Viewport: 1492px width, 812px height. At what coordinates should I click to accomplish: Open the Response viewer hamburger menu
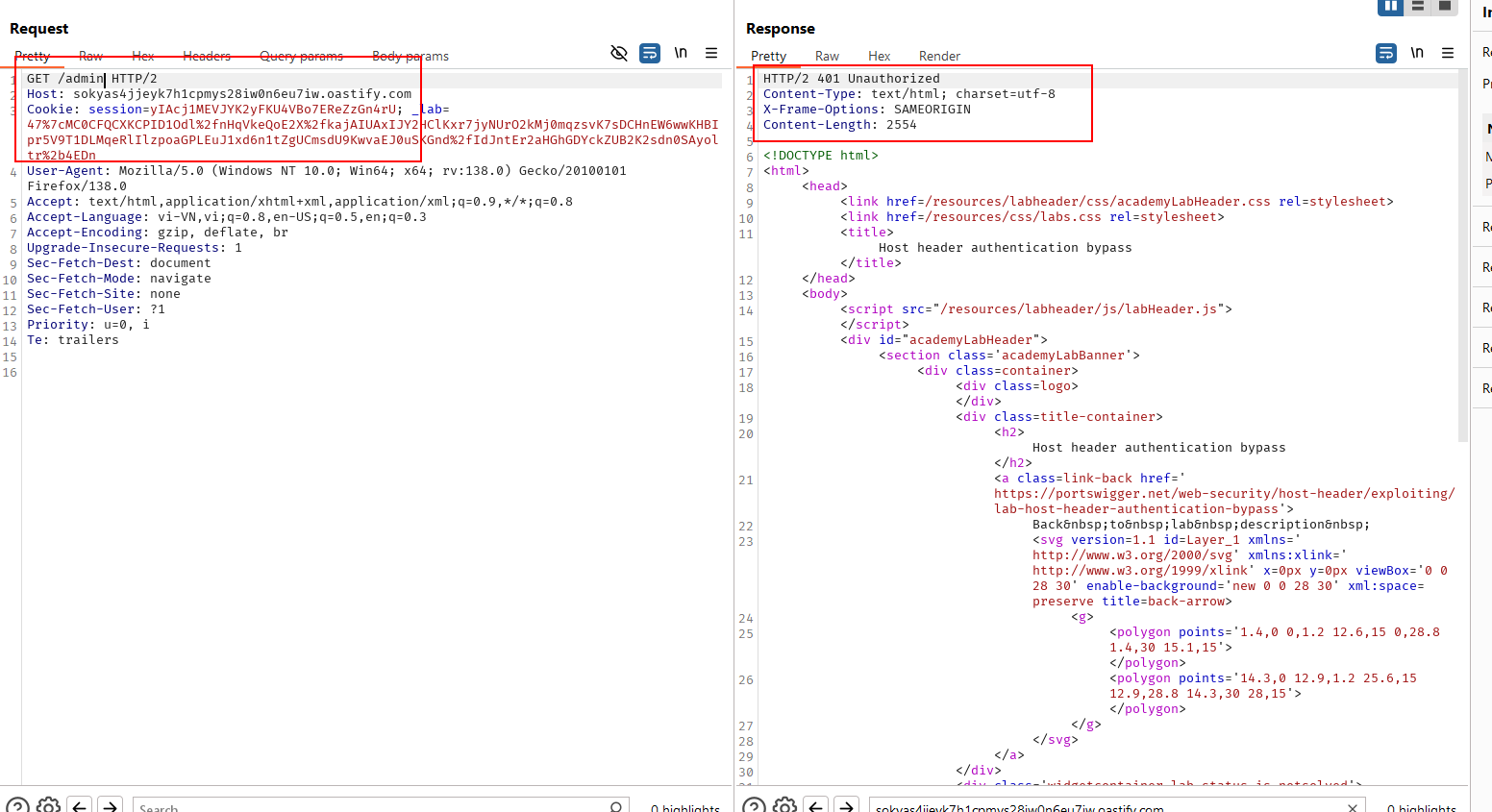coord(1448,53)
